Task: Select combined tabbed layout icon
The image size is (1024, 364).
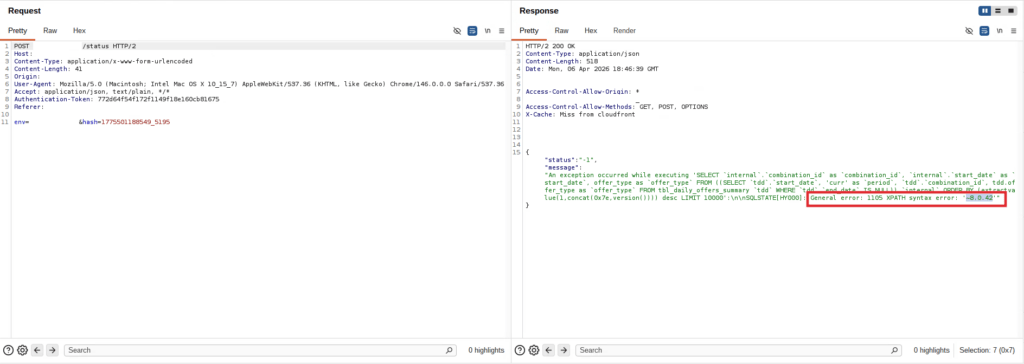Action: [1012, 10]
